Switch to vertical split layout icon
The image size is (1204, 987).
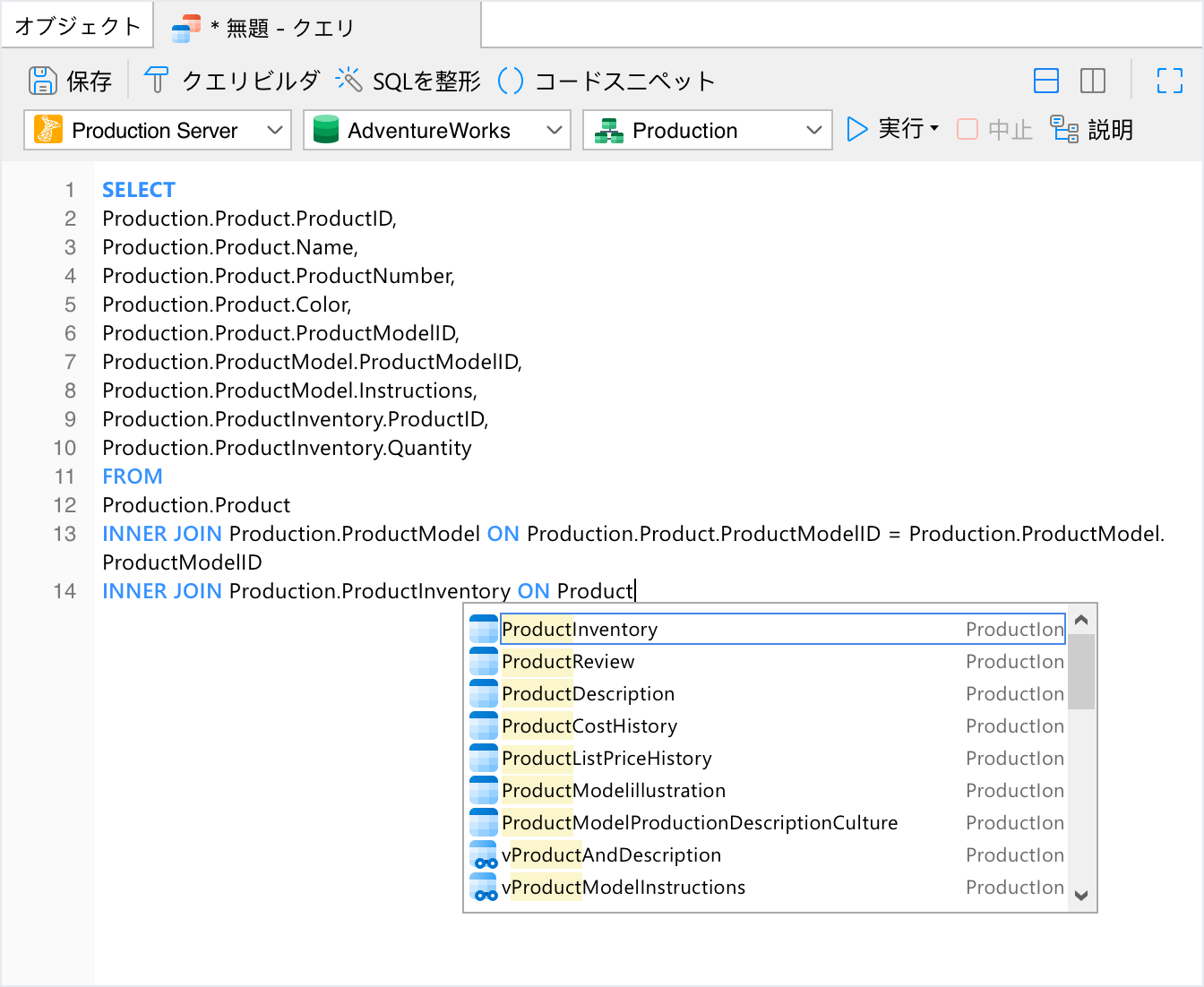[x=1092, y=81]
